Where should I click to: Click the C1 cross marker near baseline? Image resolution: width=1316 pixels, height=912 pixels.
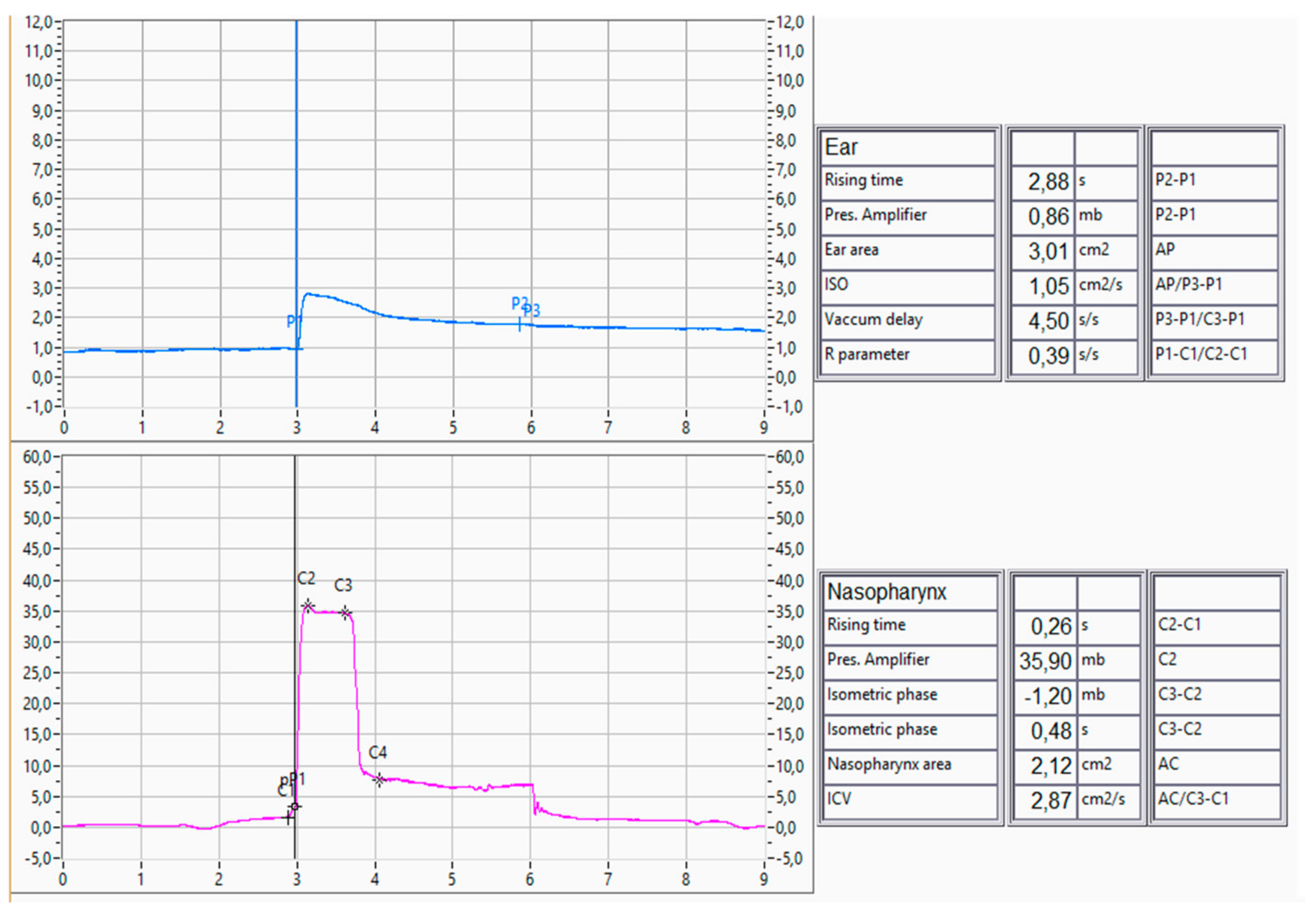[x=289, y=817]
